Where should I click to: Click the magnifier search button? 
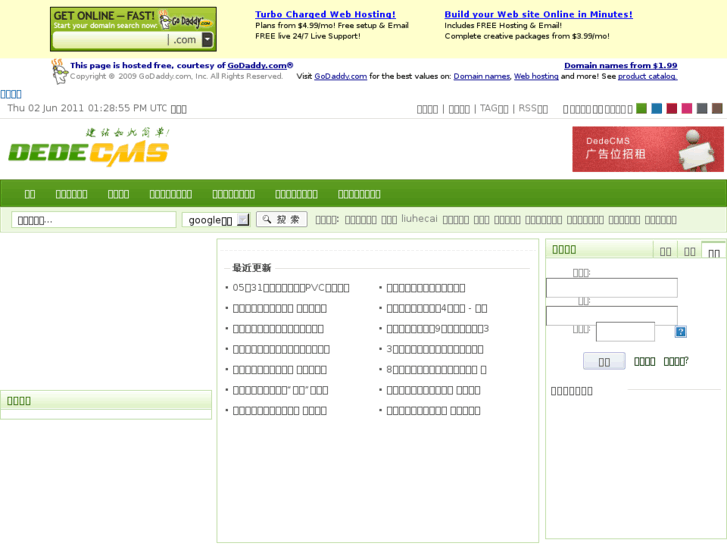pyautogui.click(x=281, y=219)
